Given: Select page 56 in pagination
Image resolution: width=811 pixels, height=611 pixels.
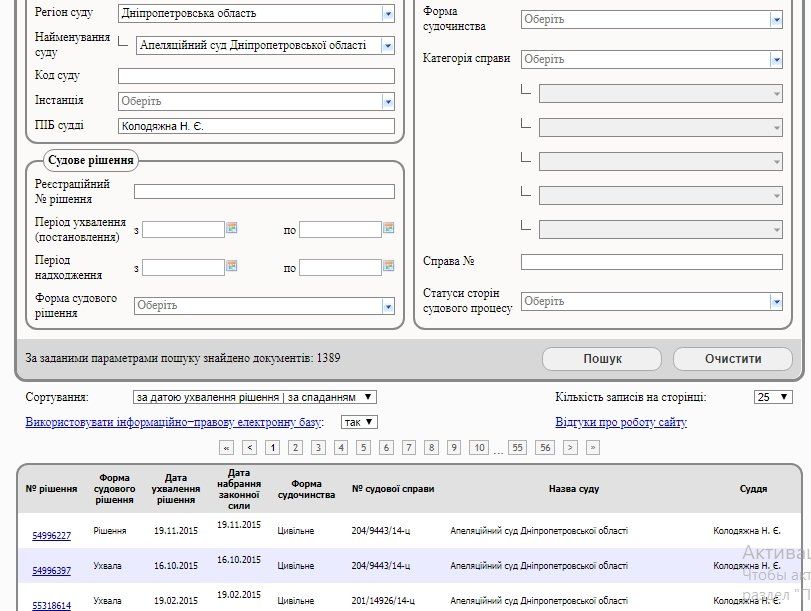Looking at the screenshot, I should click(x=545, y=448).
